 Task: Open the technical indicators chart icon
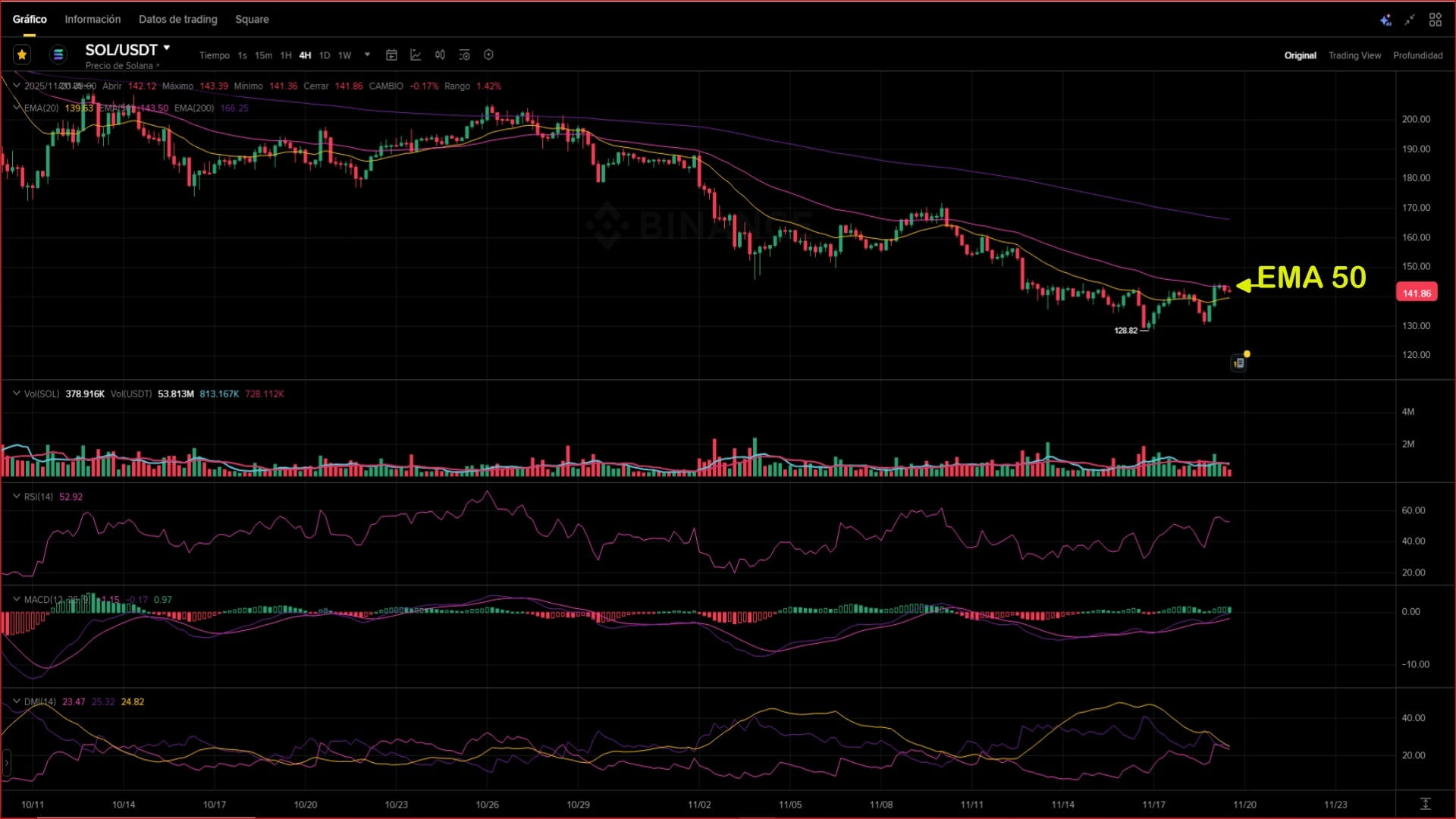(x=416, y=55)
